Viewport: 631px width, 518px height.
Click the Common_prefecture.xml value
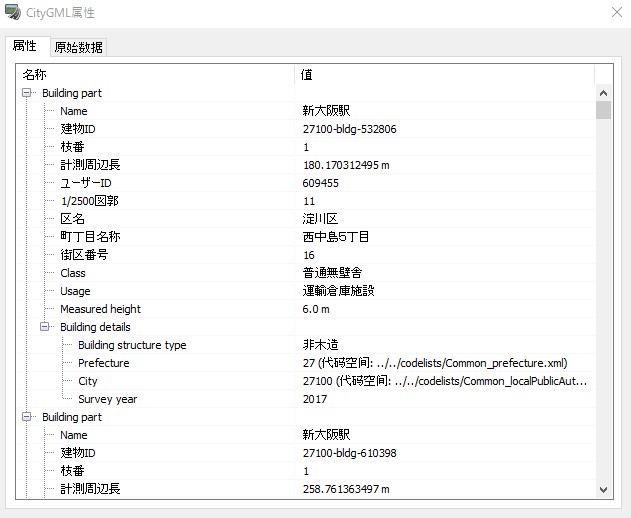[435, 363]
